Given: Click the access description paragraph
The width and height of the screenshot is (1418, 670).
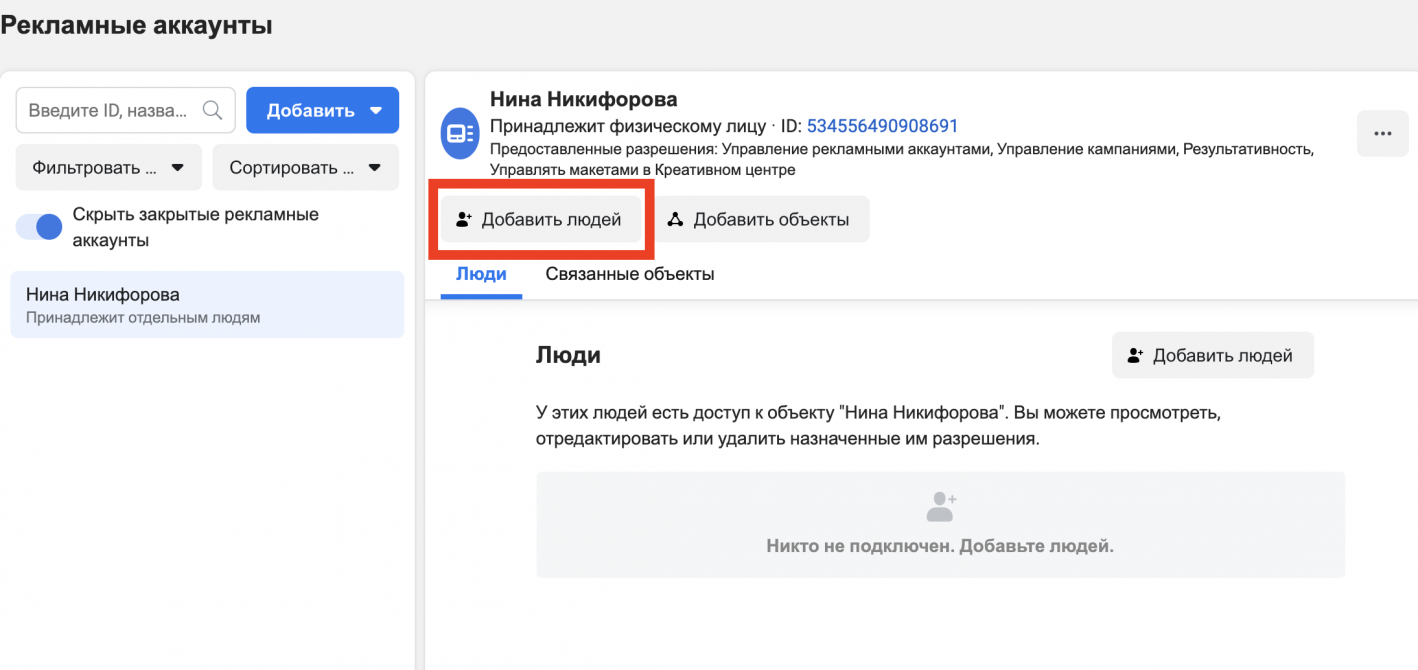Looking at the screenshot, I should [x=878, y=426].
